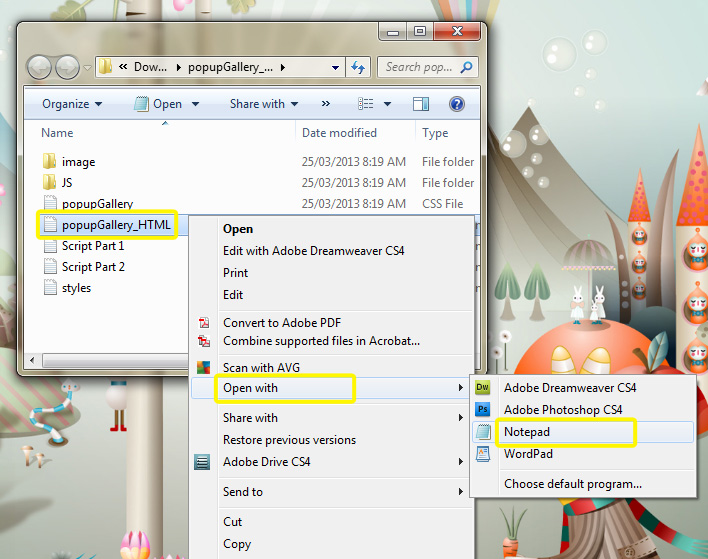The height and width of the screenshot is (559, 708).
Task: Open the Organize menu
Action: pos(72,104)
